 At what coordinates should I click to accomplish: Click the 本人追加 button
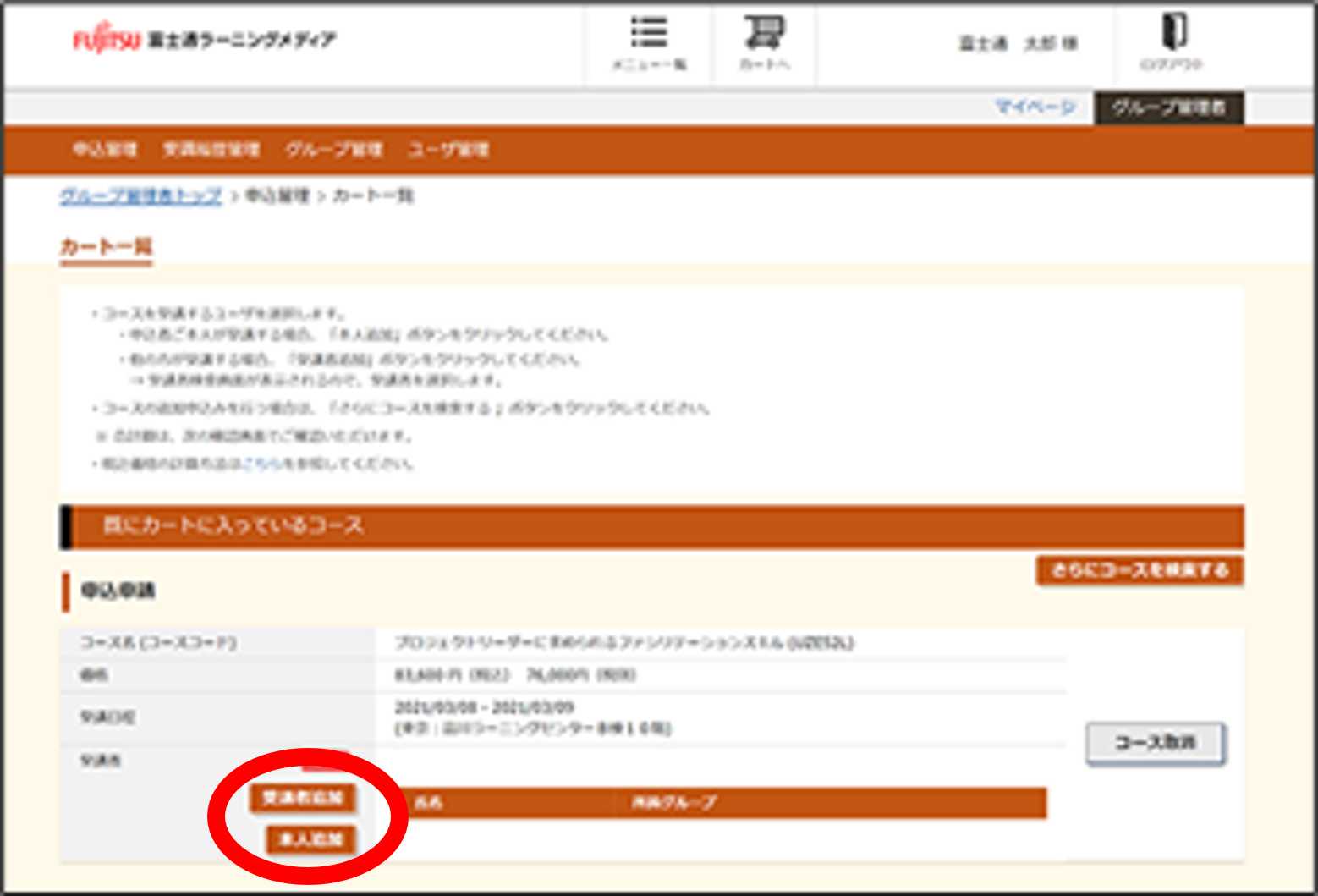coord(310,839)
